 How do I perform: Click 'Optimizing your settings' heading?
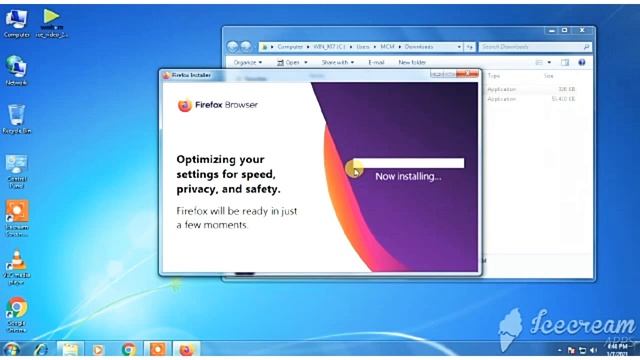point(229,174)
